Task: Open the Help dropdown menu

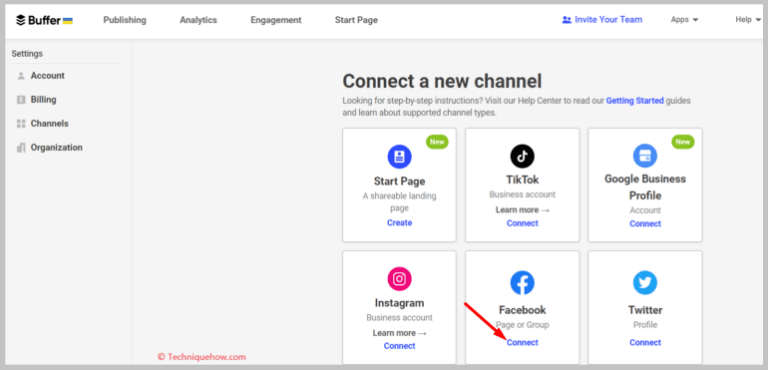Action: click(748, 20)
